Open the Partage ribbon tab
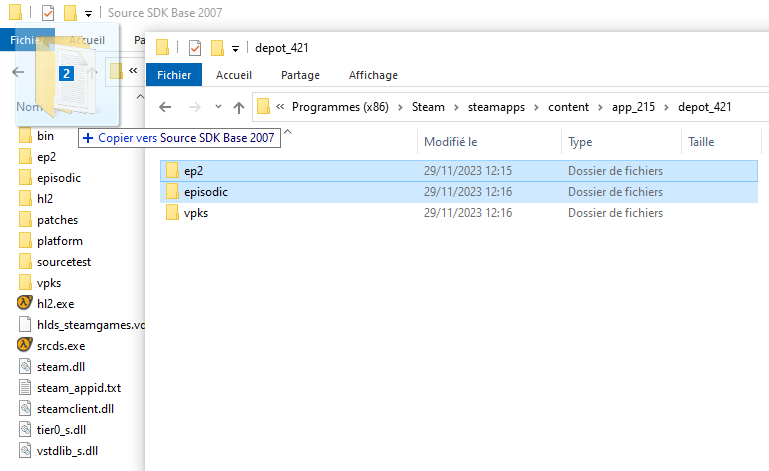769x471 pixels. [x=300, y=75]
